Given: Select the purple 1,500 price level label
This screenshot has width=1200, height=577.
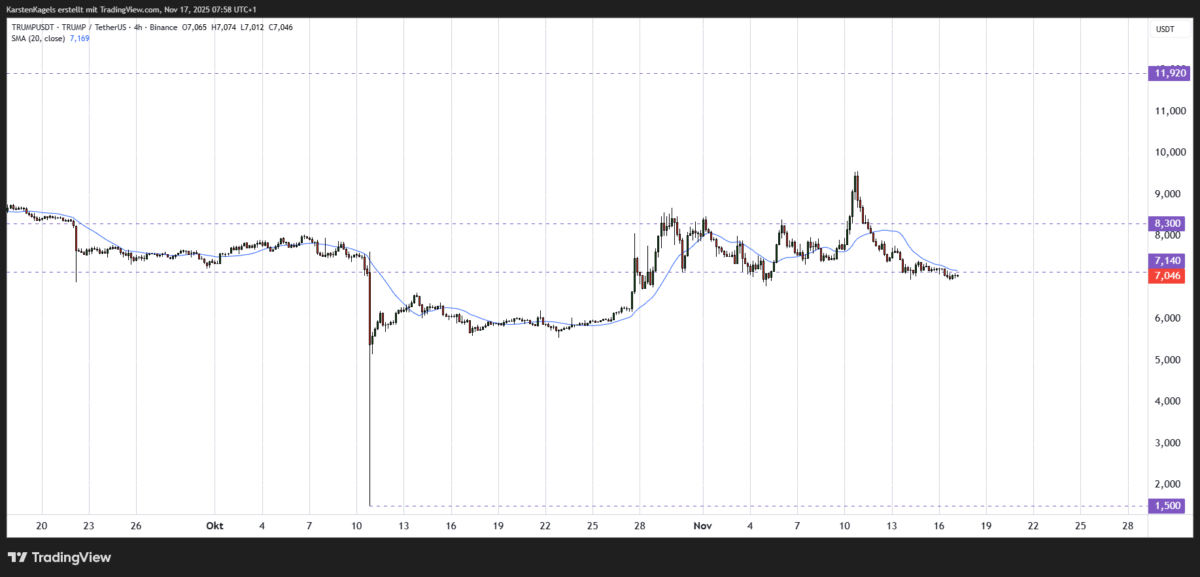Looking at the screenshot, I should 1166,503.
